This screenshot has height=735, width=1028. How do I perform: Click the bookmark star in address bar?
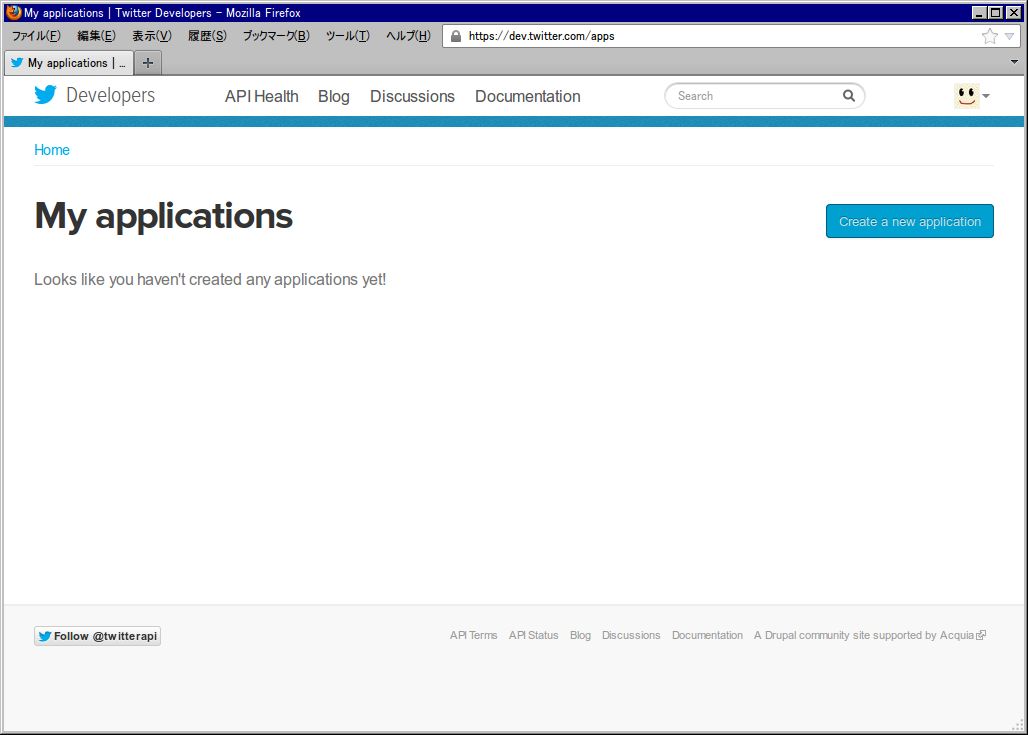[989, 36]
